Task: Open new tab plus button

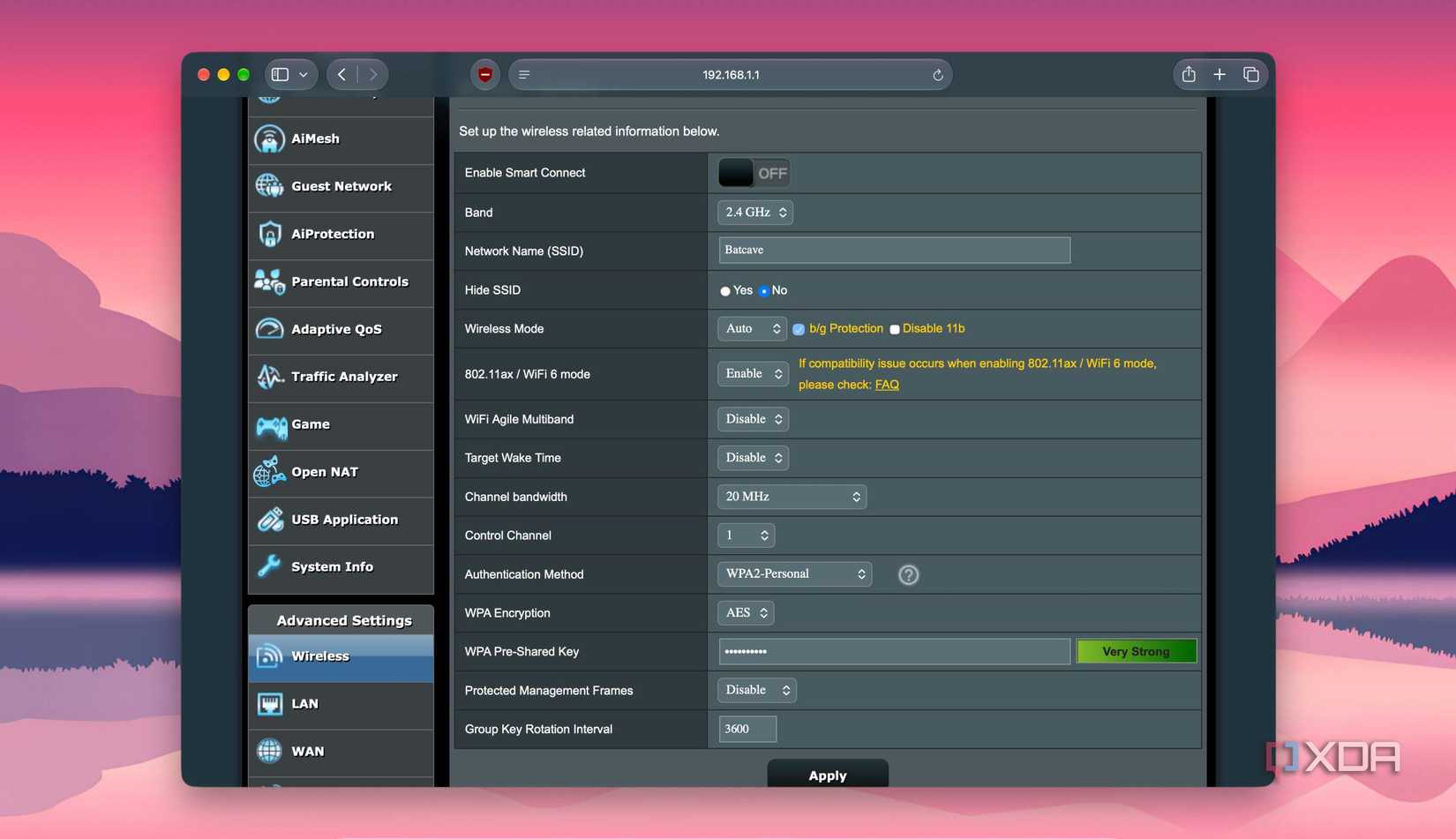Action: [x=1220, y=75]
